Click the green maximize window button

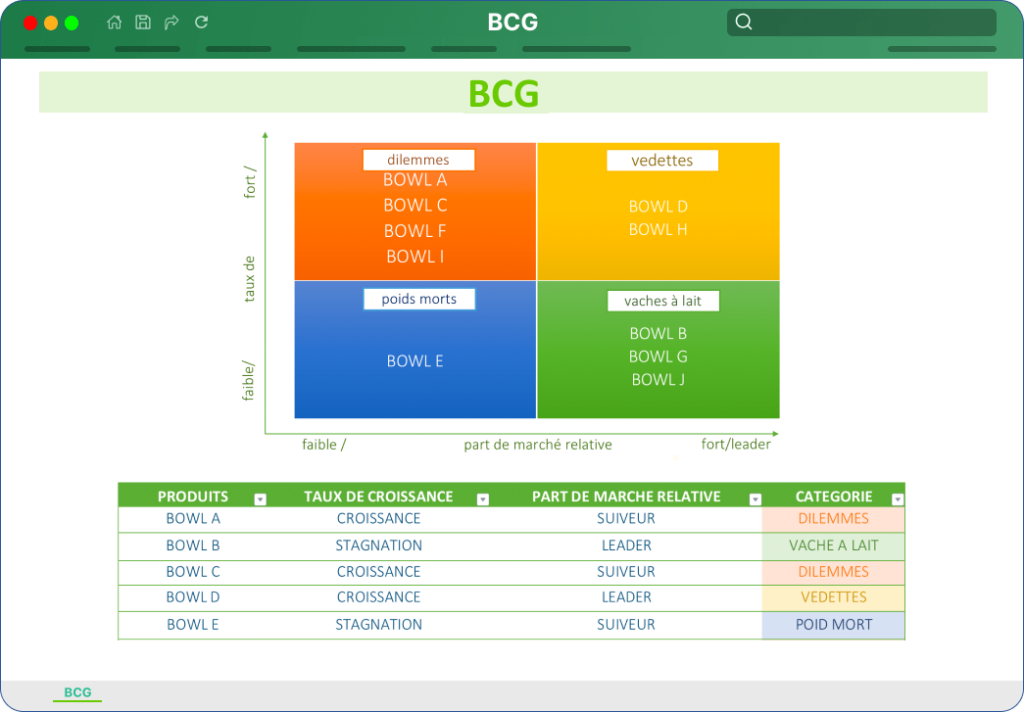click(x=72, y=23)
